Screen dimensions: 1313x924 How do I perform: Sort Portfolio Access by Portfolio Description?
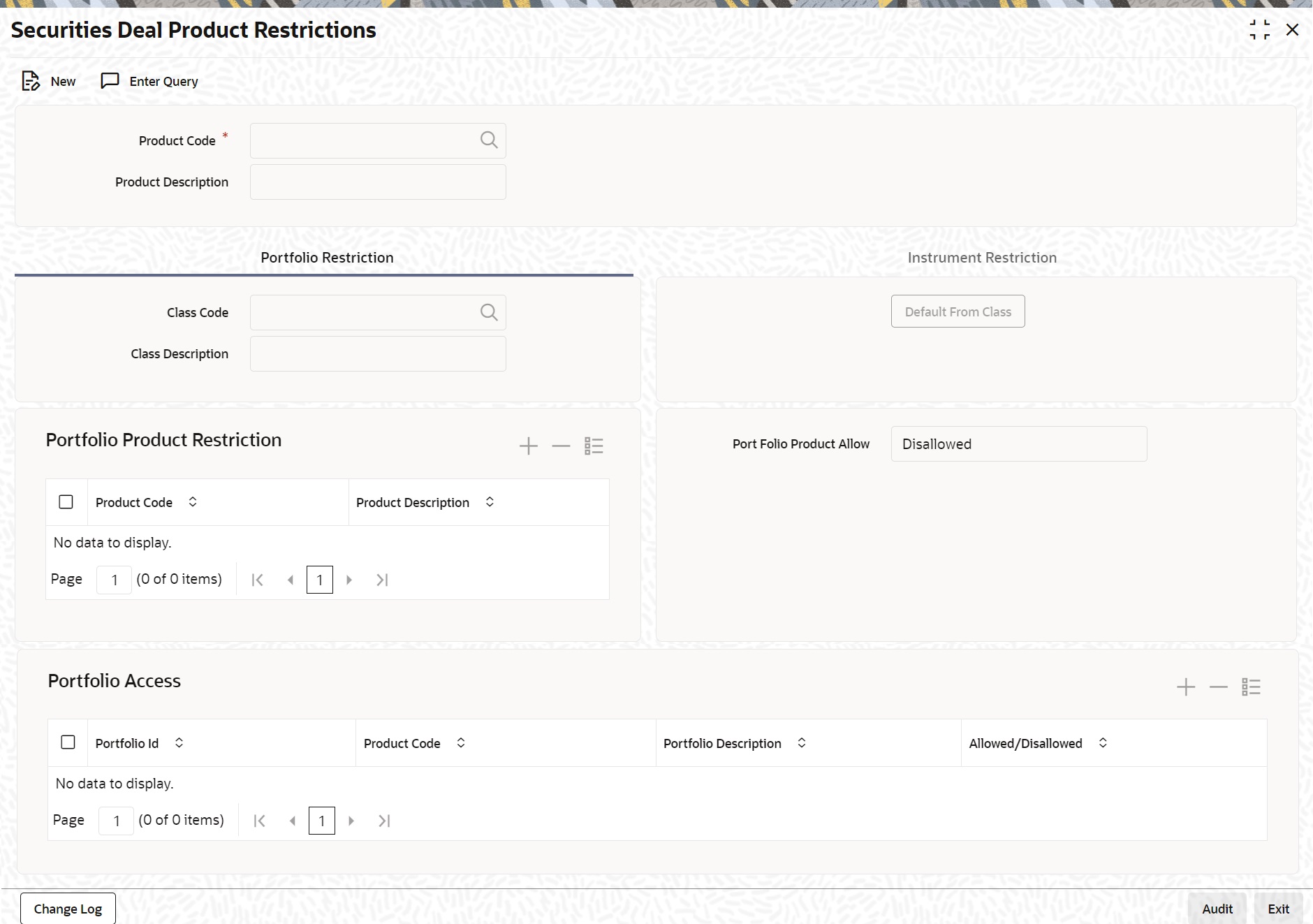(x=802, y=743)
